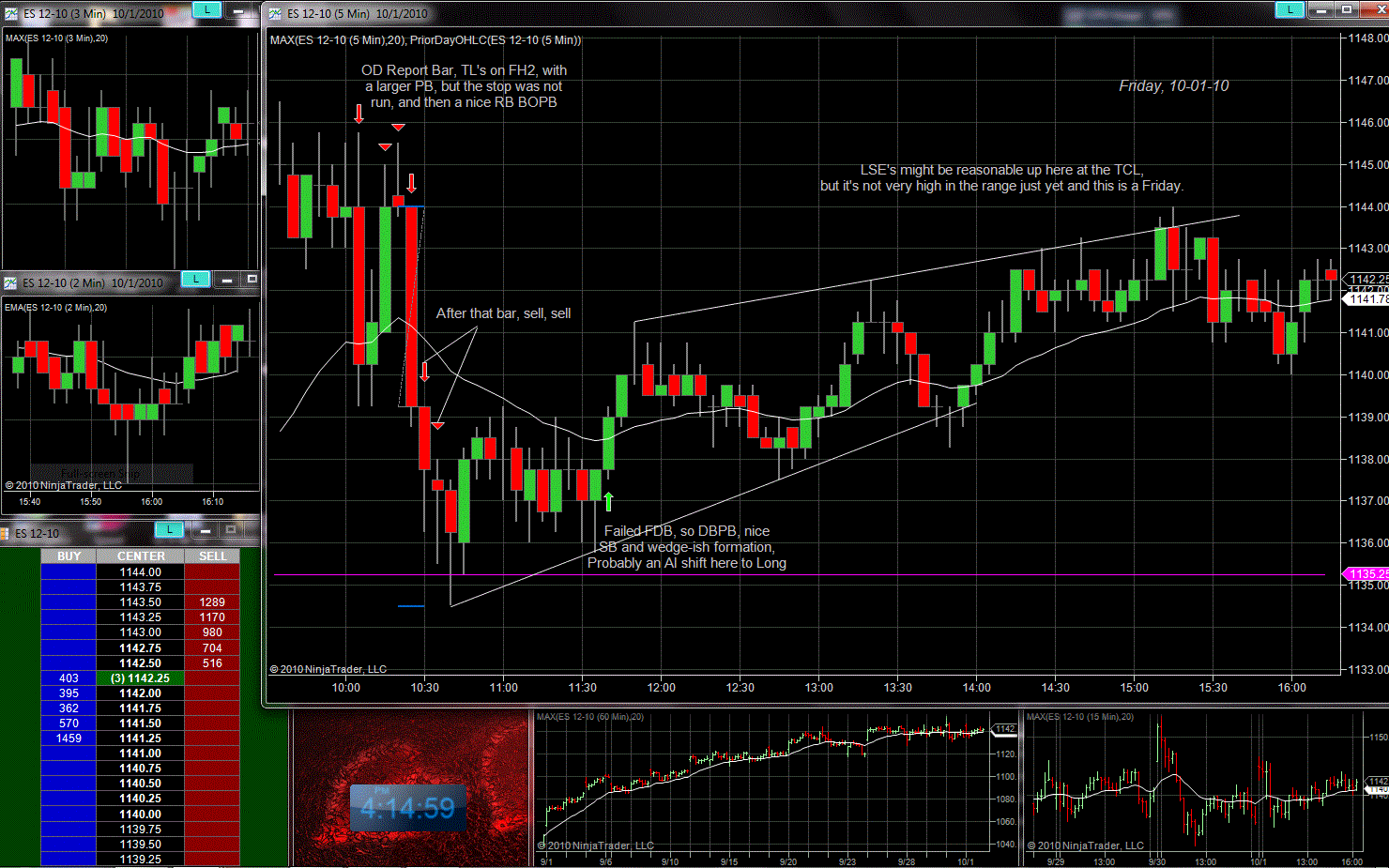
Task: Click the magenta 1135.25 price line marker
Action: point(1366,574)
